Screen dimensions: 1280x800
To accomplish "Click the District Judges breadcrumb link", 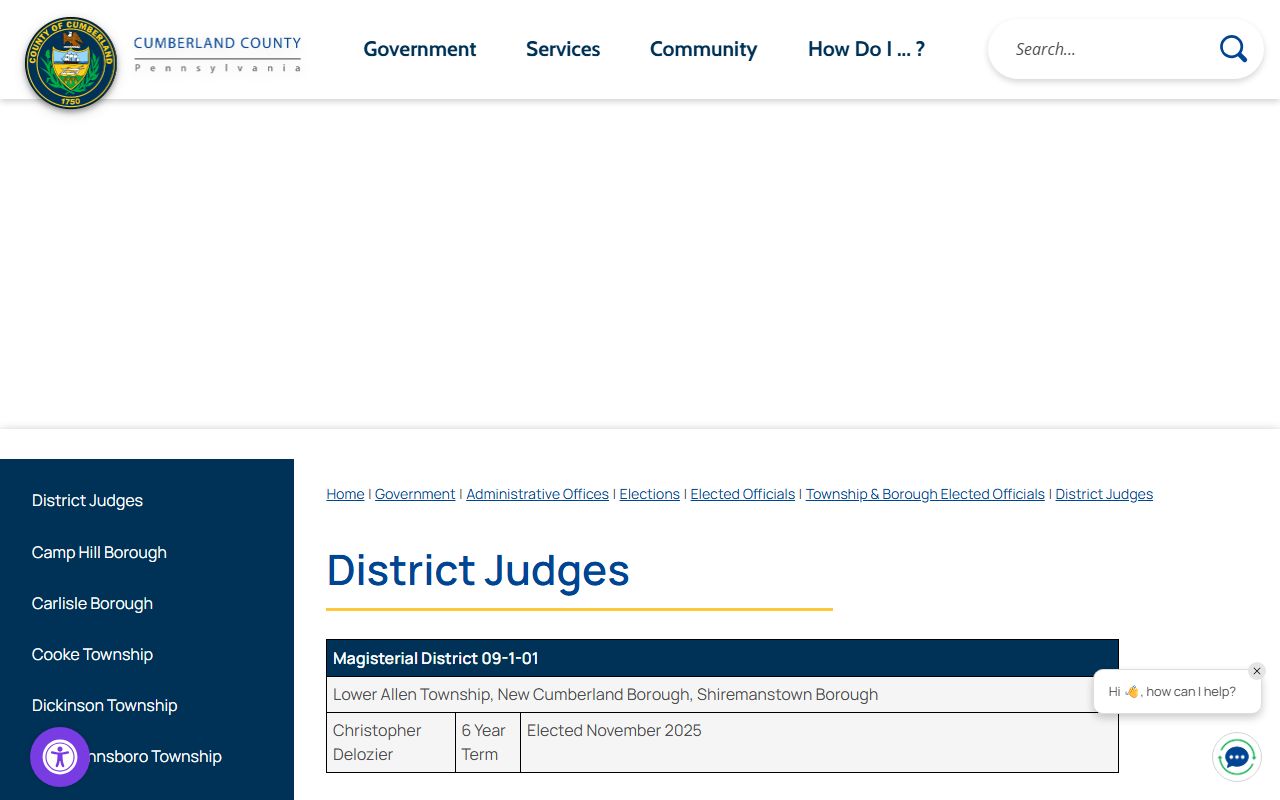I will 1104,494.
